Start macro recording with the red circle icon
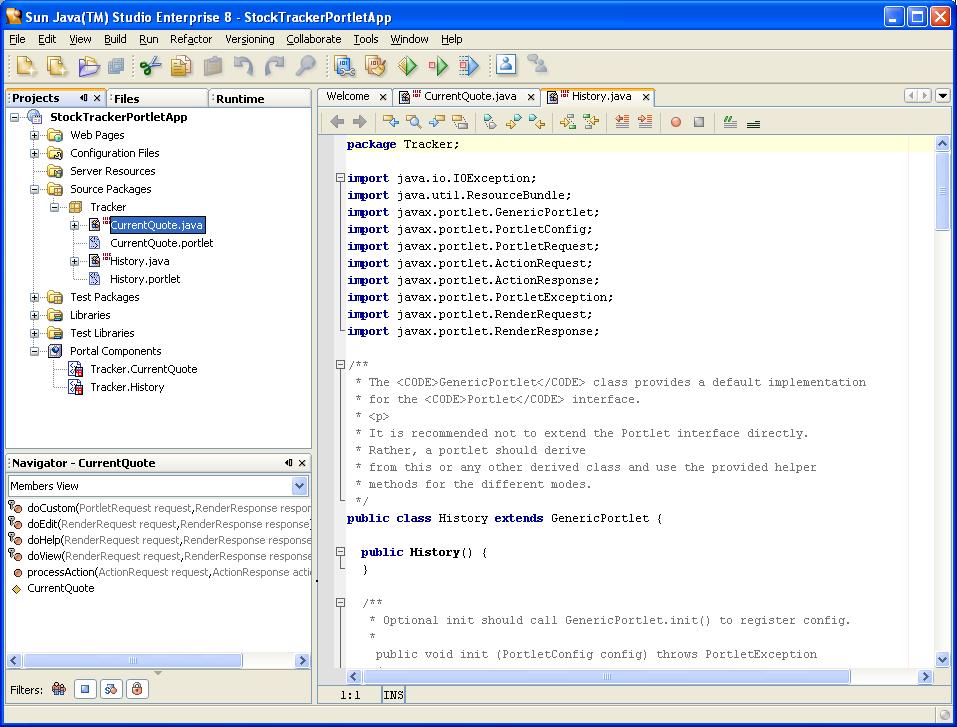The image size is (957, 727). click(x=675, y=122)
